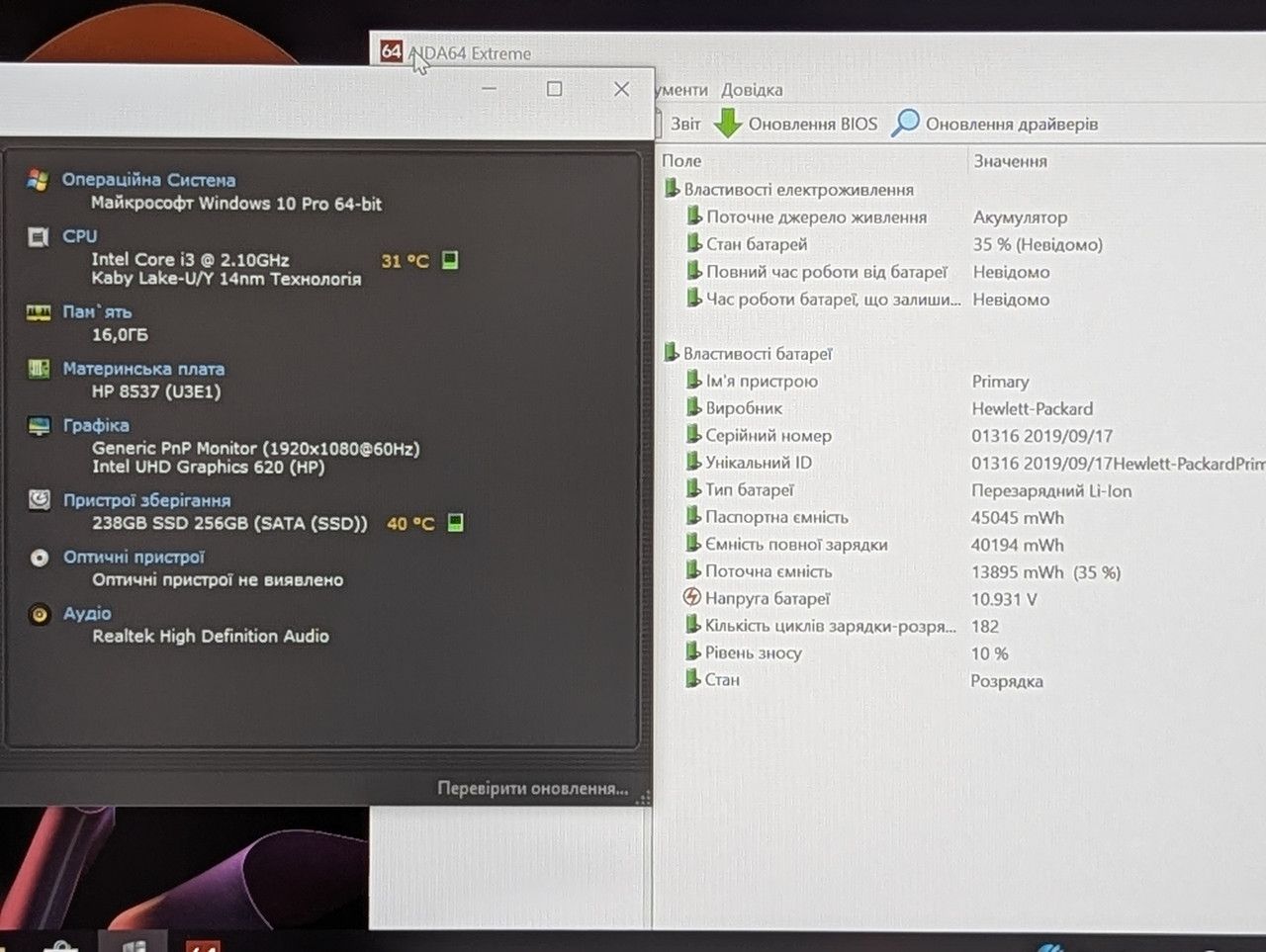Image resolution: width=1266 pixels, height=952 pixels.
Task: Click the monitor icon next to Графіка
Action: point(39,425)
